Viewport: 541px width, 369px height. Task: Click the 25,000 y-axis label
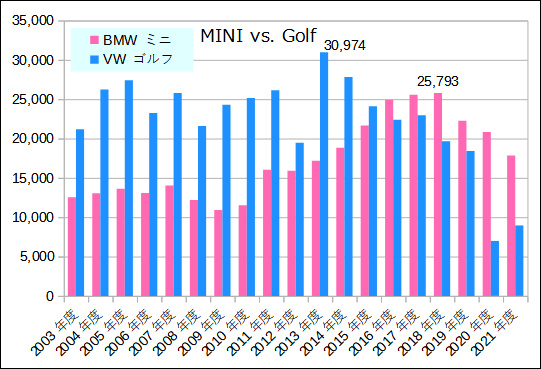pos(33,100)
